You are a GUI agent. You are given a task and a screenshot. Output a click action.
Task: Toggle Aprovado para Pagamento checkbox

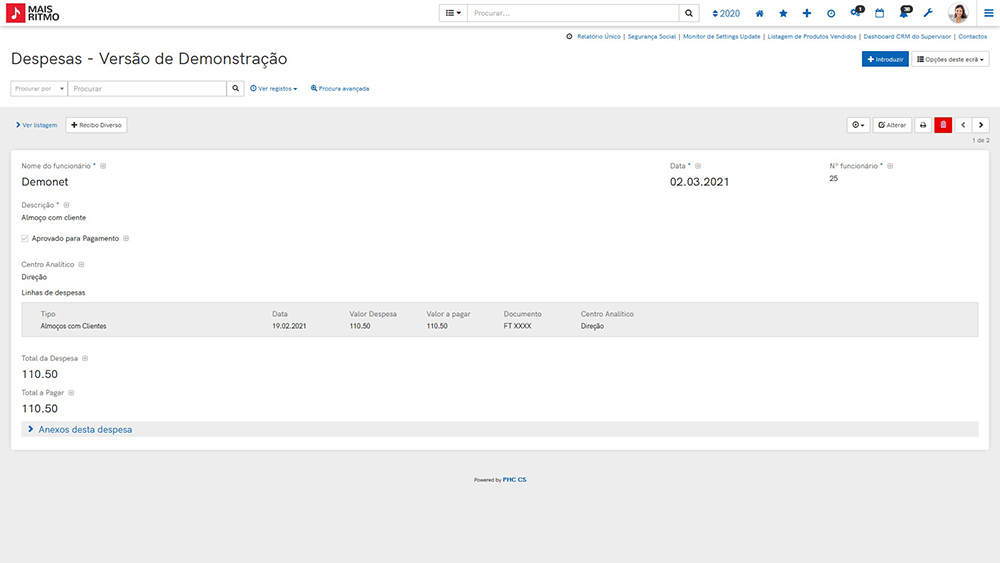(25, 239)
